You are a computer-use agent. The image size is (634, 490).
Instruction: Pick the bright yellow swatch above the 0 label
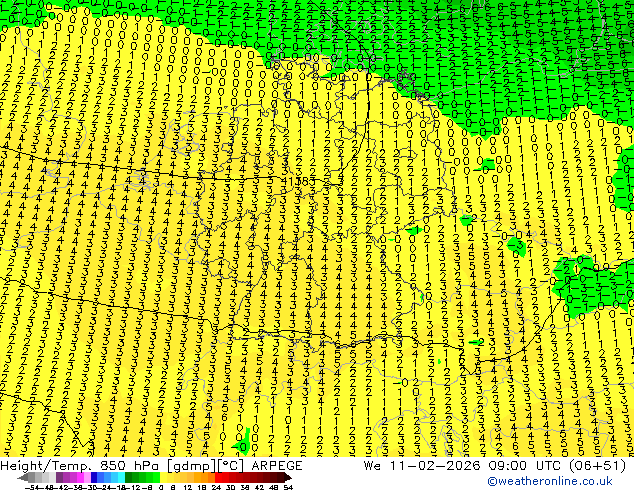coord(163,477)
